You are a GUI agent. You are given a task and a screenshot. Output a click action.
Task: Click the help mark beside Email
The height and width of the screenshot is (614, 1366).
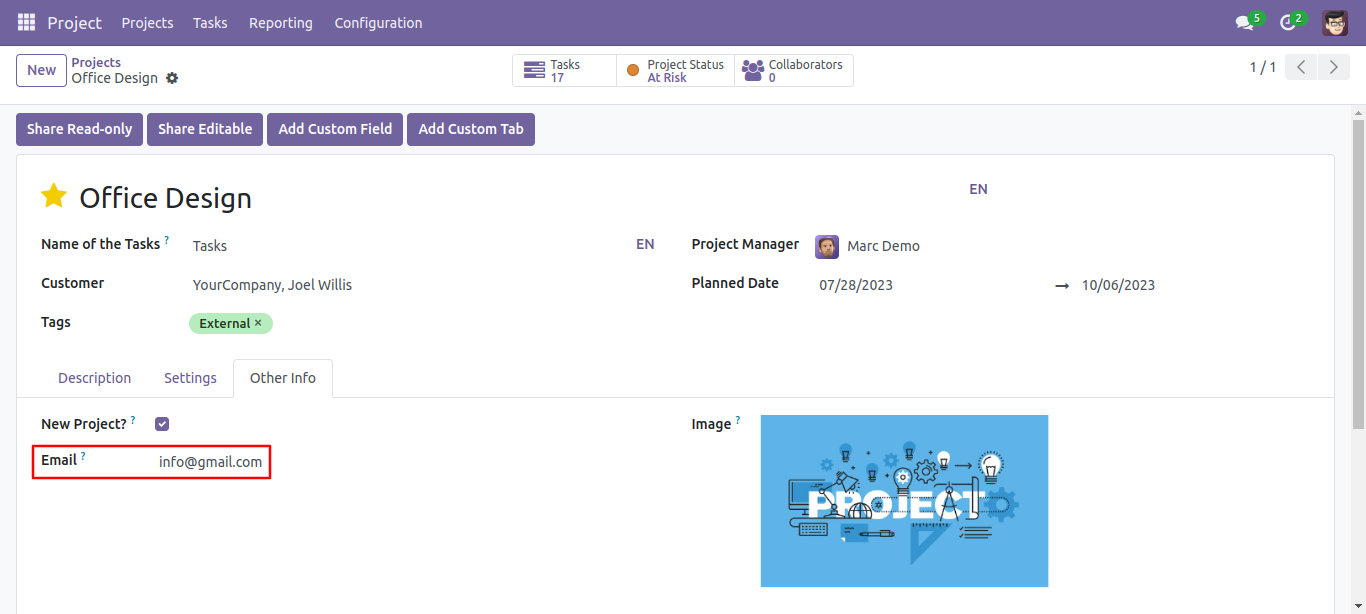click(x=83, y=456)
